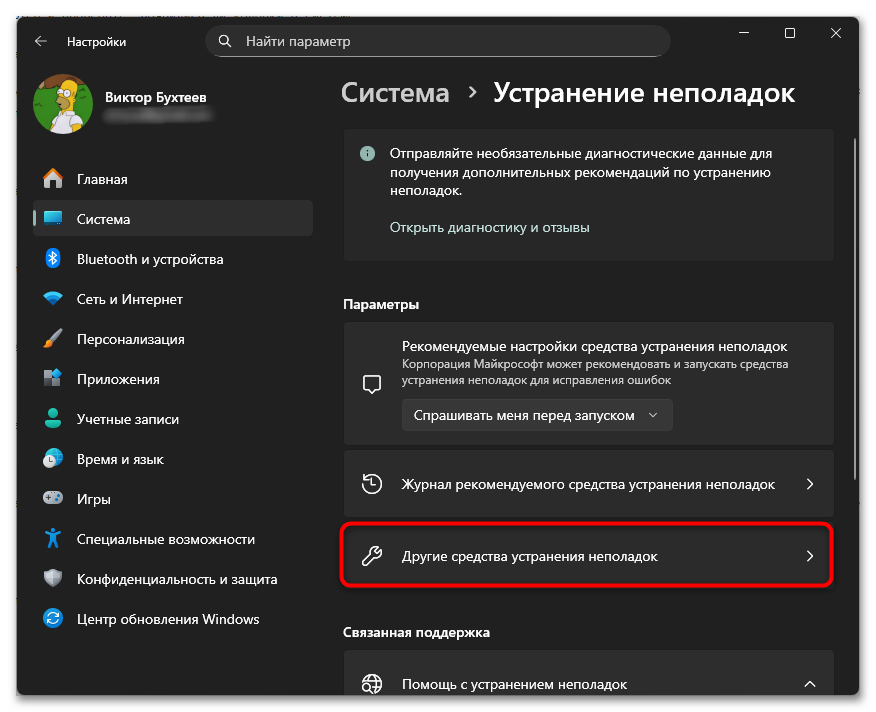Open Другие средства устранения неполадок
The width and height of the screenshot is (876, 712).
pos(586,556)
